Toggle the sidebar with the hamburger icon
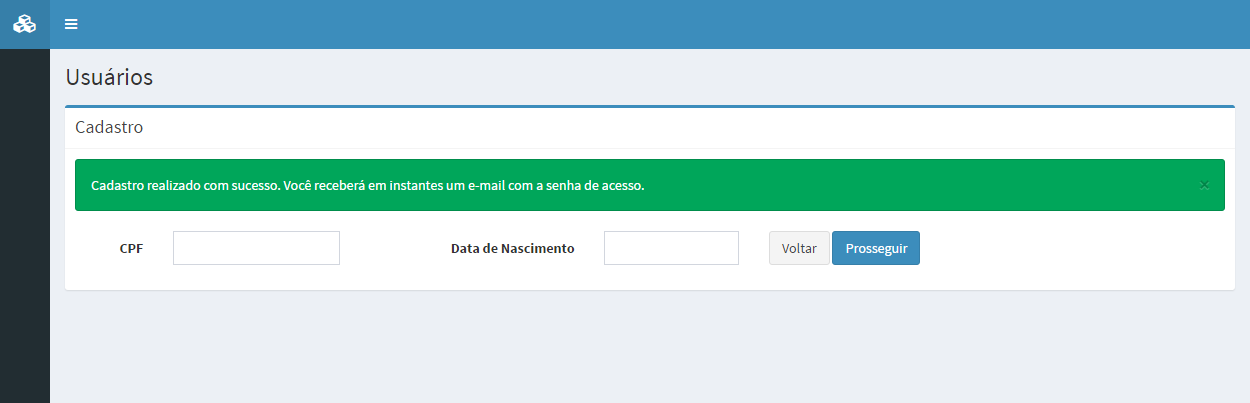The height and width of the screenshot is (403, 1250). pyautogui.click(x=71, y=24)
